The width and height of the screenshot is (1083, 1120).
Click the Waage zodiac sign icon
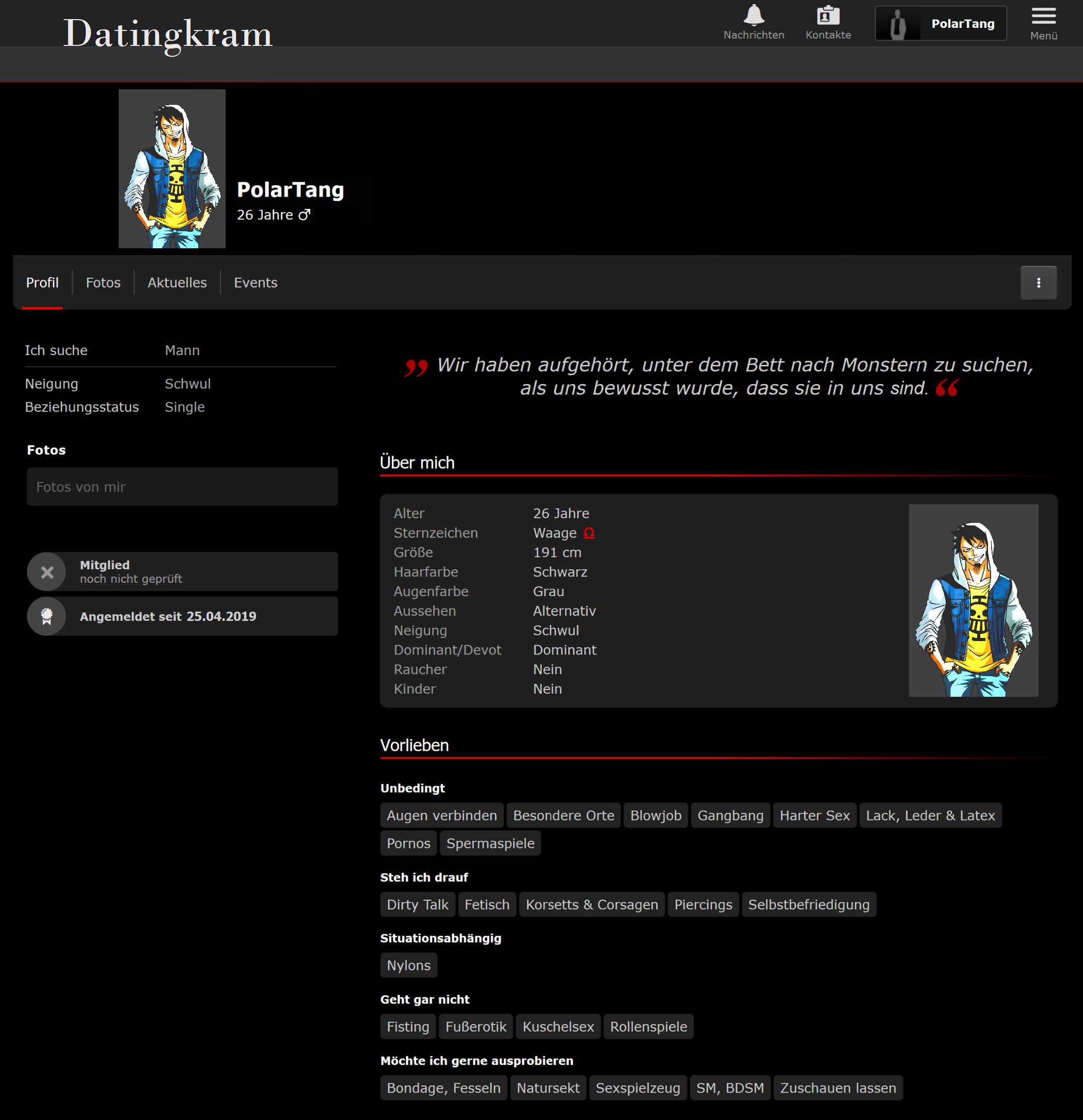tap(588, 533)
